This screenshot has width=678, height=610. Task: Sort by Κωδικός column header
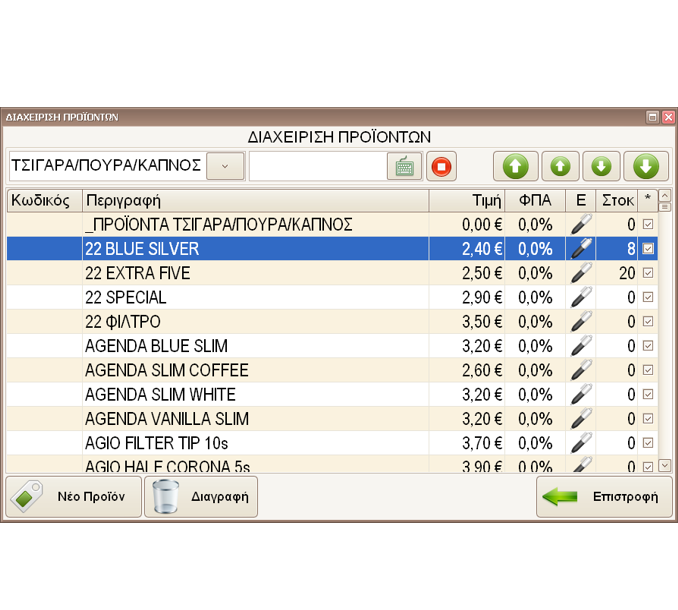point(44,201)
